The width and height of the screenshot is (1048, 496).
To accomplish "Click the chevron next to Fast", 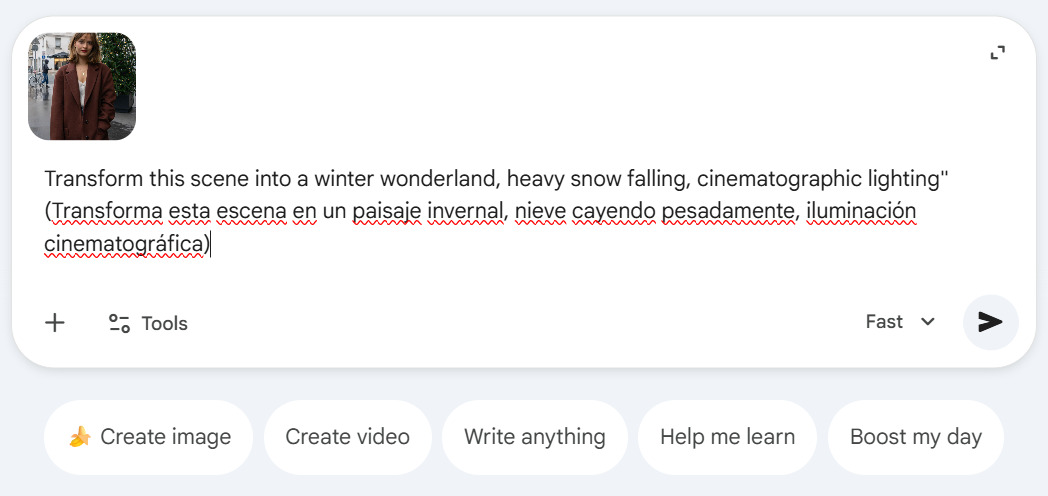I will (x=928, y=322).
